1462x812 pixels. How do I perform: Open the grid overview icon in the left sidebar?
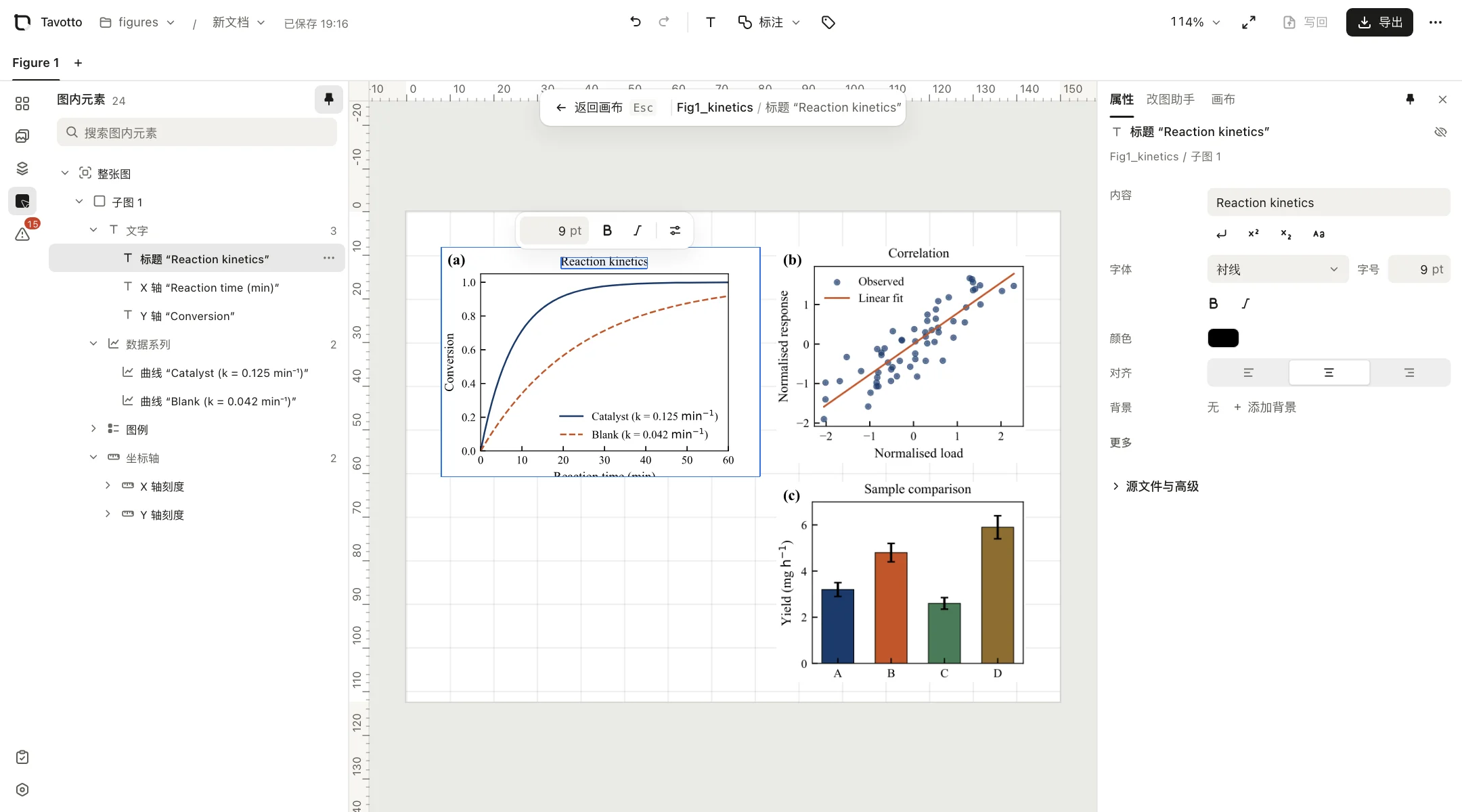(22, 104)
